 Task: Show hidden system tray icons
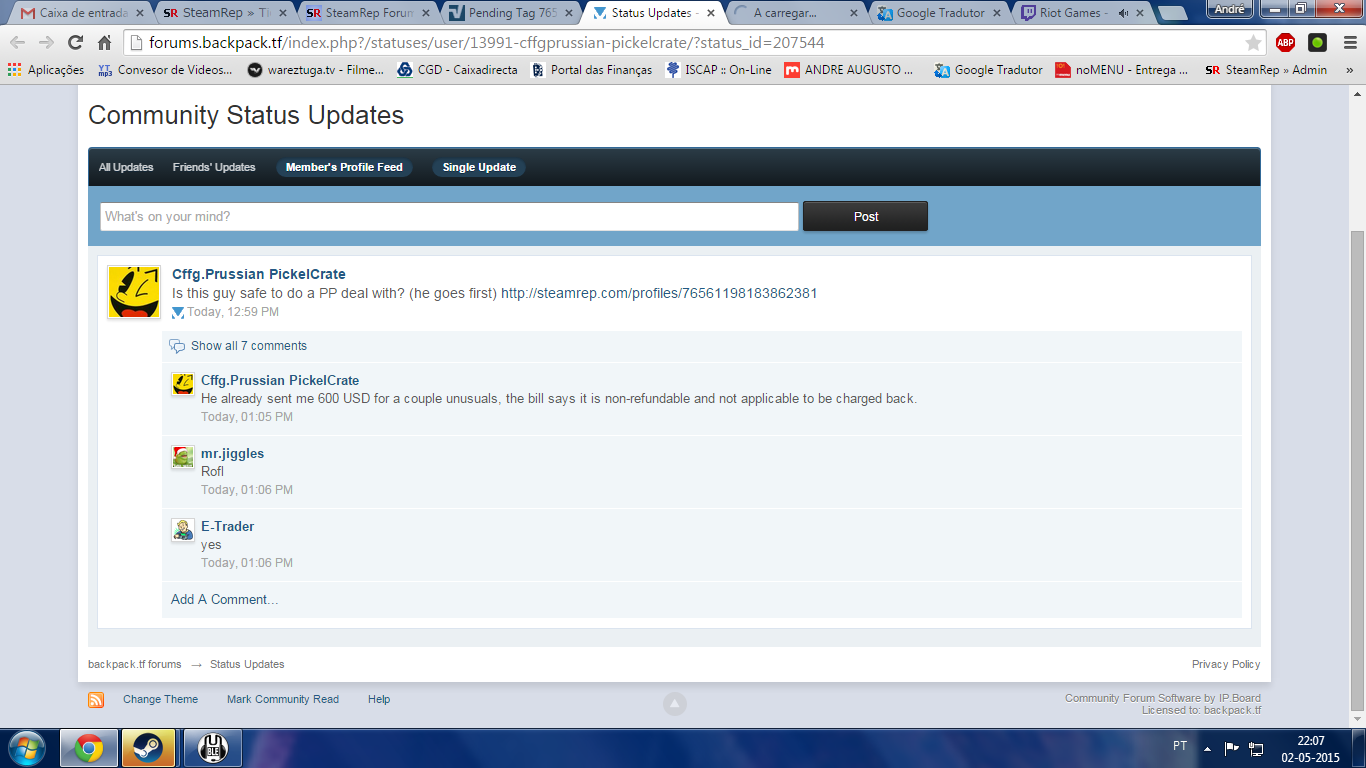coord(1207,748)
